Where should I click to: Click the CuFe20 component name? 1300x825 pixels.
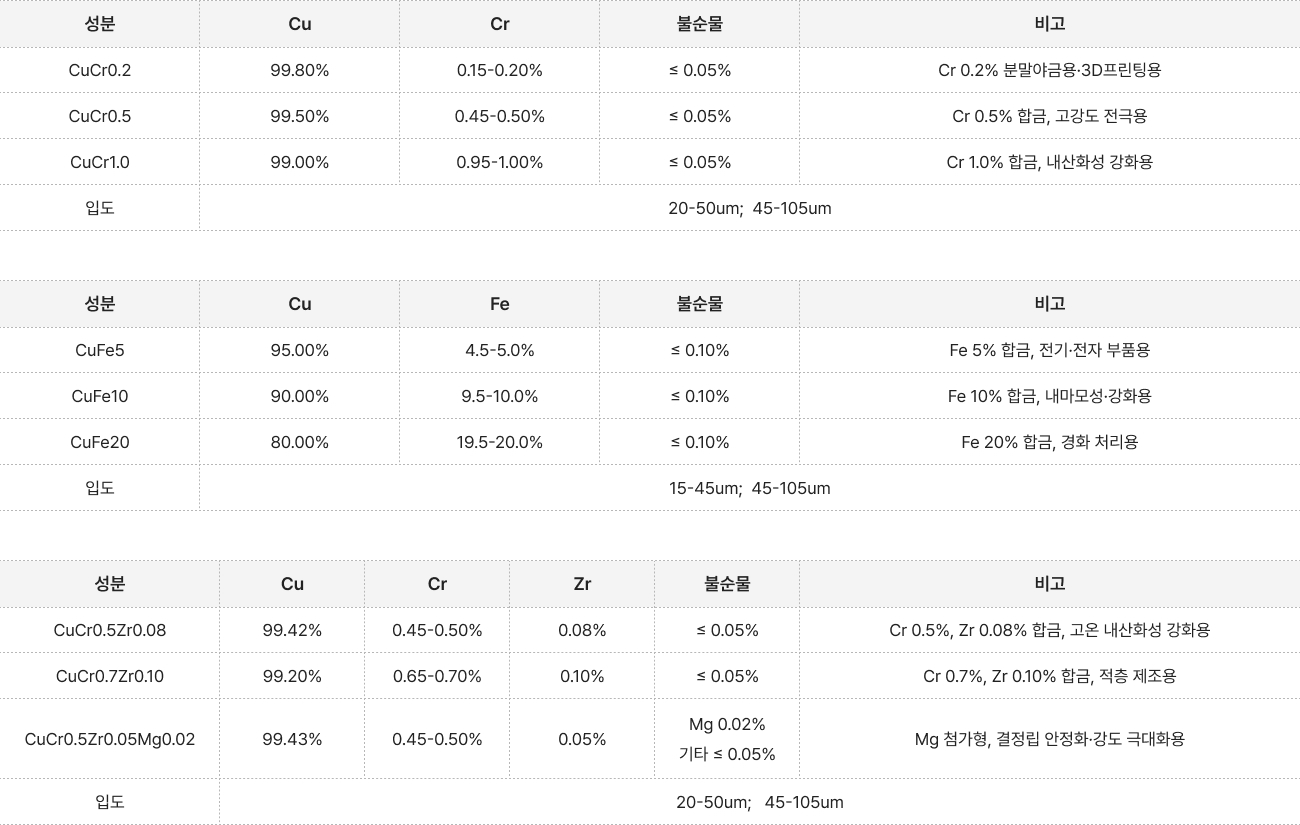coord(100,442)
